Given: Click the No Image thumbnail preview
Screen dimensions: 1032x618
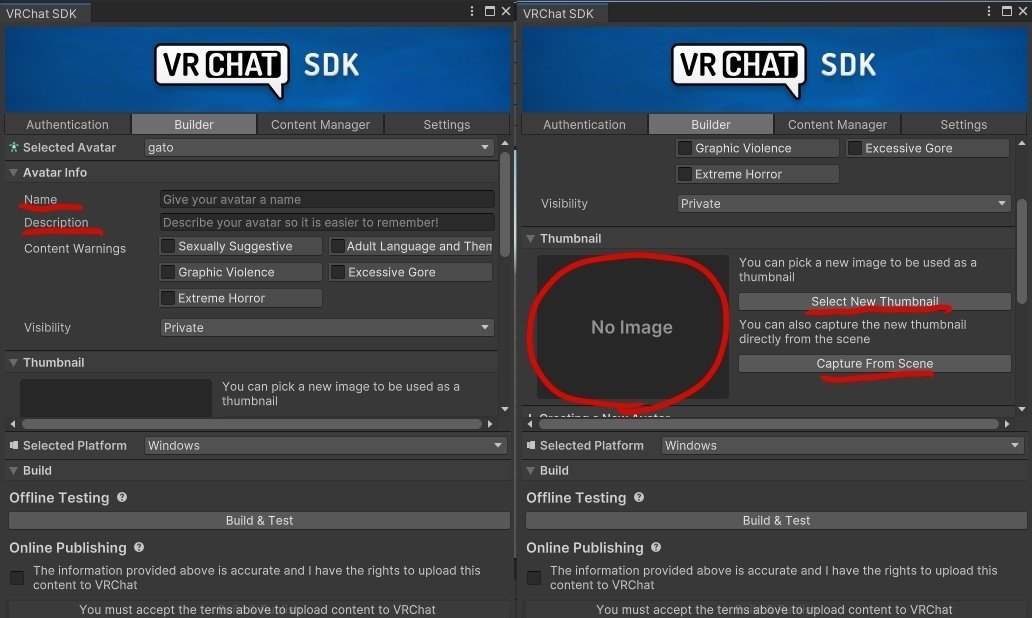Looking at the screenshot, I should pyautogui.click(x=632, y=327).
